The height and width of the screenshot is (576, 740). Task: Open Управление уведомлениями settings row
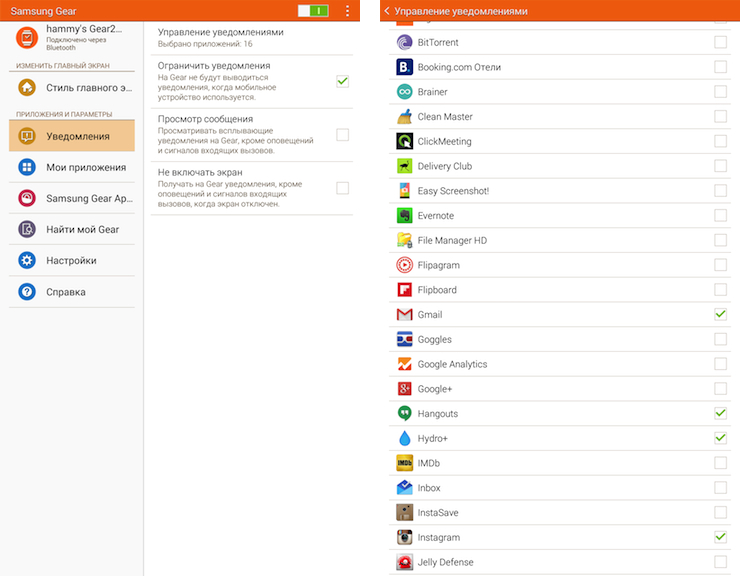click(x=252, y=38)
